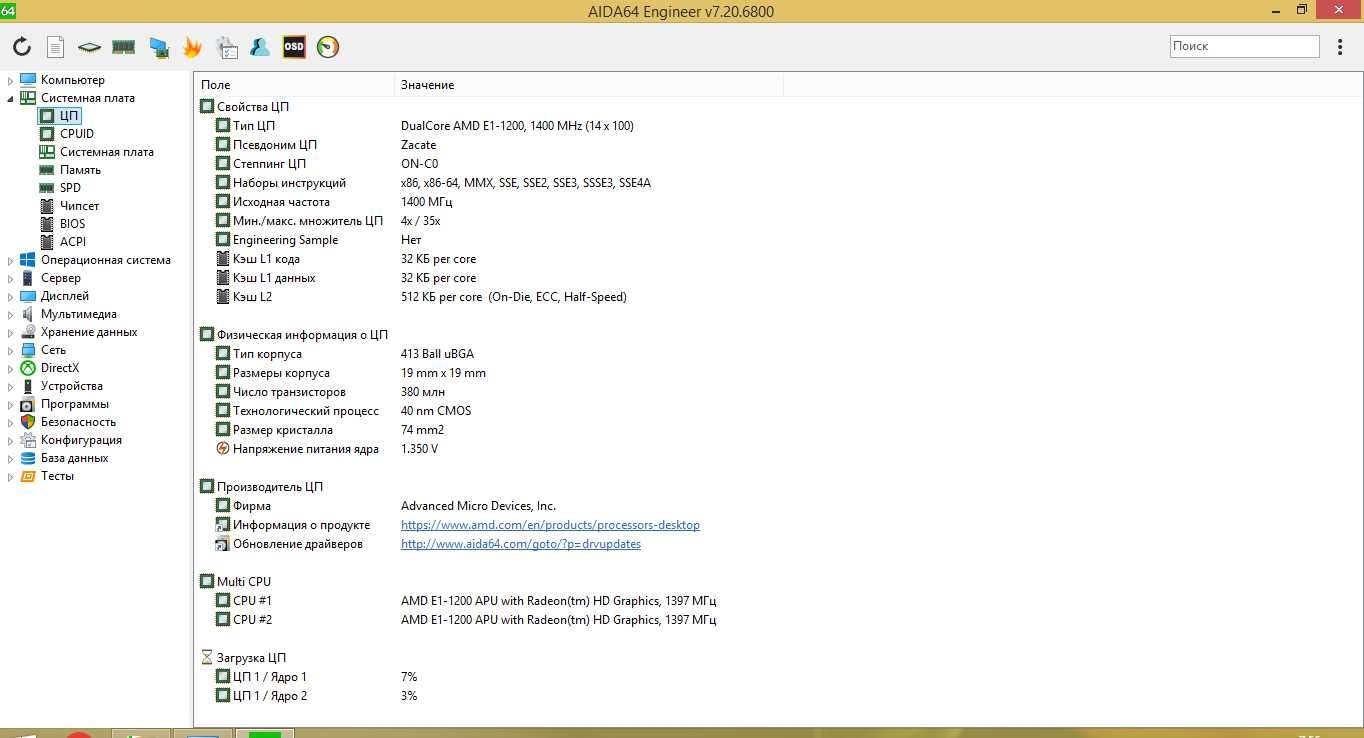This screenshot has height=738, width=1364.
Task: Expand the Сервер tree node
Action: point(10,278)
